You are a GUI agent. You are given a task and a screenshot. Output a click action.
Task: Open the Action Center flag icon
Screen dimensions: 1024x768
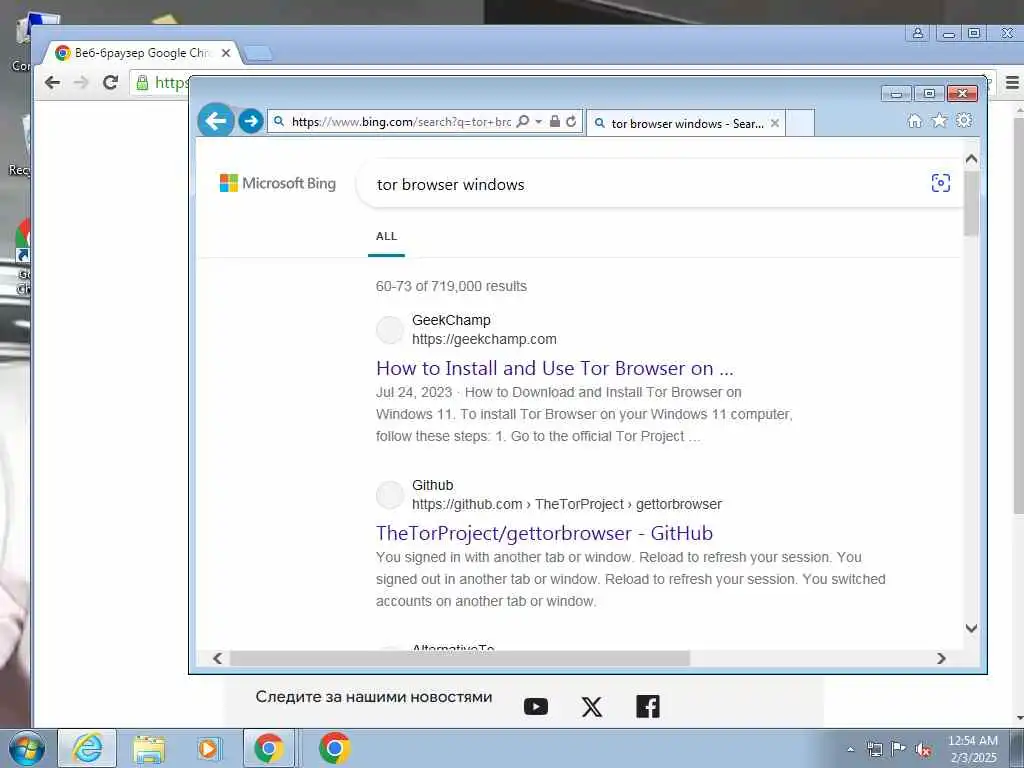tap(899, 749)
